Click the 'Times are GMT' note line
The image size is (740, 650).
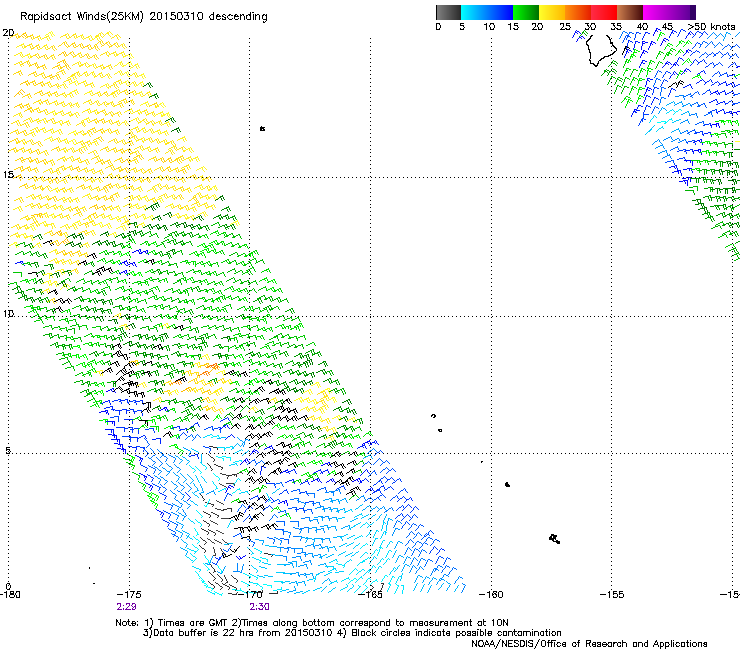tap(312, 623)
